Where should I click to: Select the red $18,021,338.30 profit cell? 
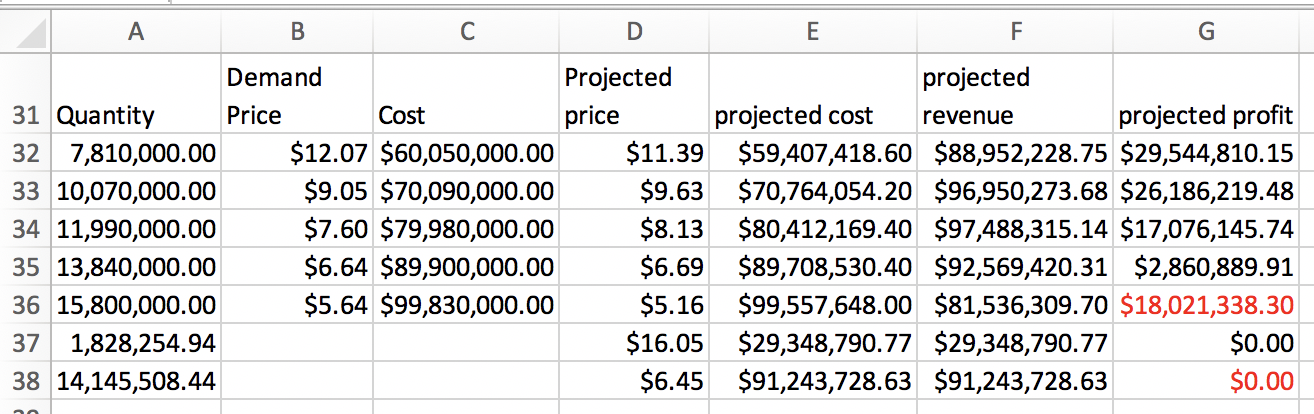[x=1205, y=306]
